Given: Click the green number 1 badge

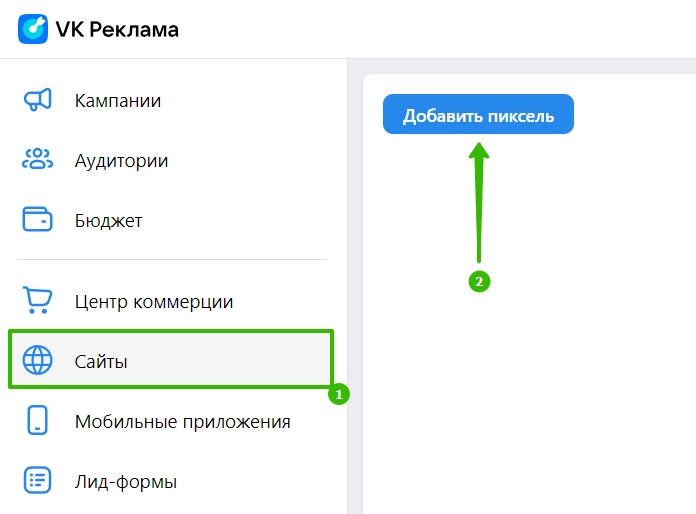Looking at the screenshot, I should 339,394.
